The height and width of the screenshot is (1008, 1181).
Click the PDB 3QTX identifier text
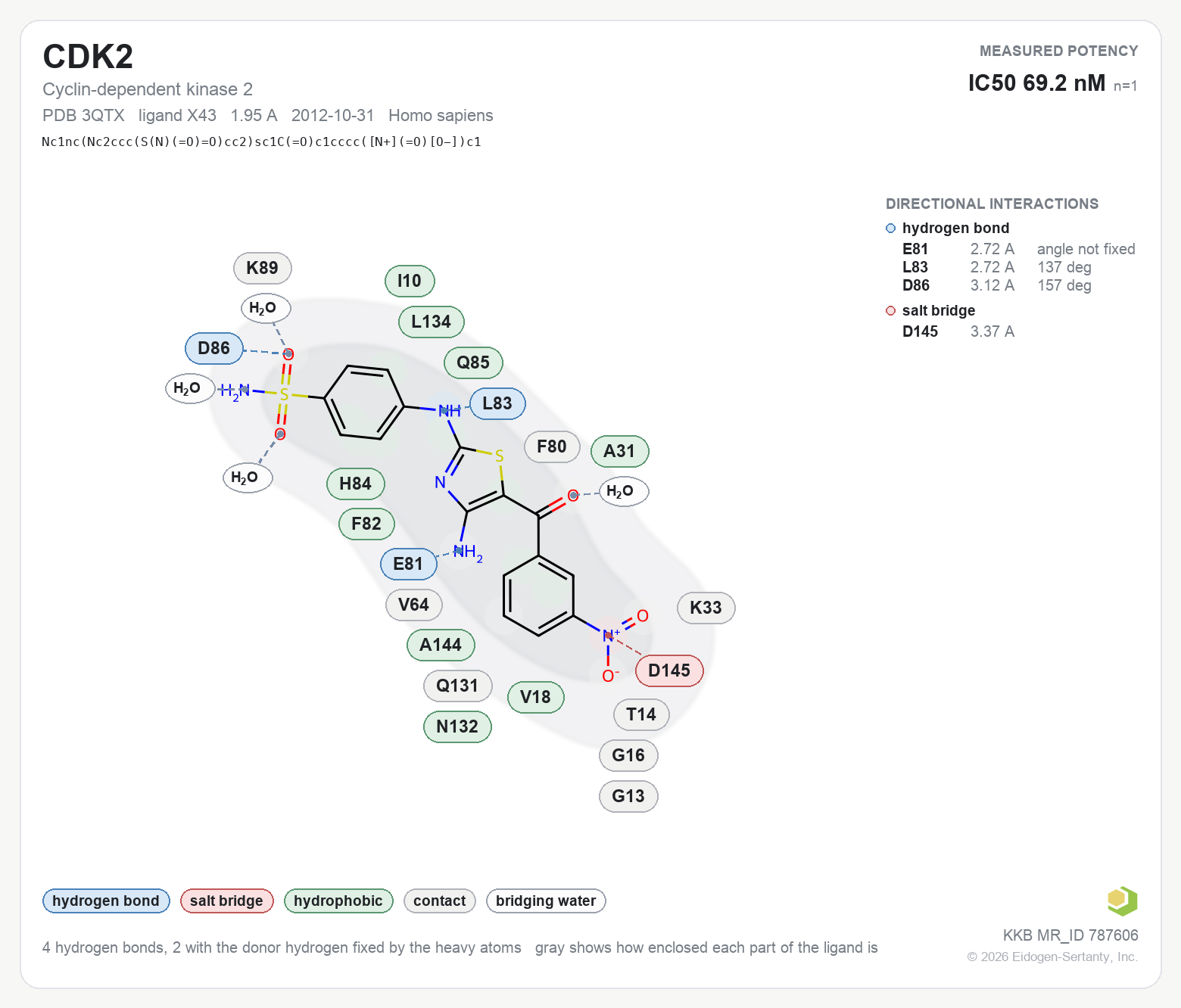pyautogui.click(x=83, y=115)
